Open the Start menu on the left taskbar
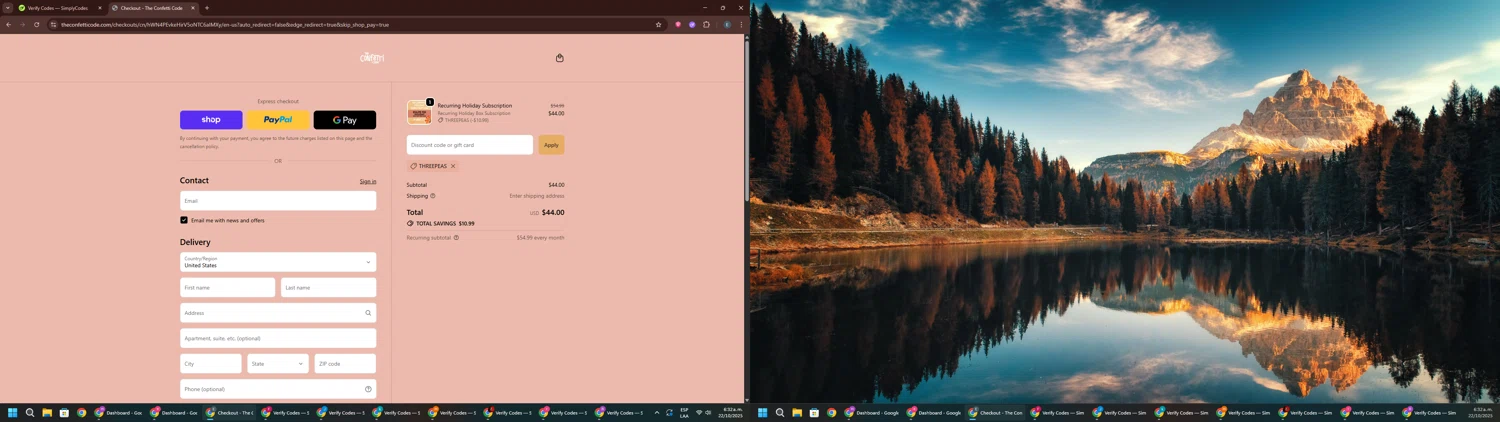This screenshot has width=1500, height=422. 13,412
